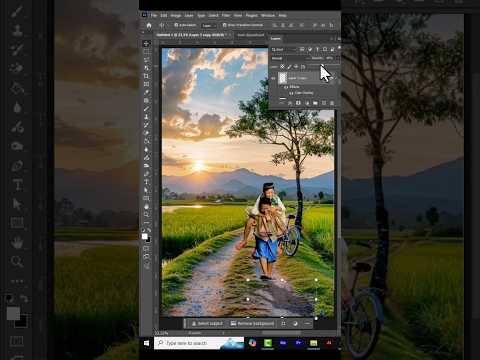Select the Path Selection tool
The height and width of the screenshot is (360, 480).
click(x=146, y=190)
